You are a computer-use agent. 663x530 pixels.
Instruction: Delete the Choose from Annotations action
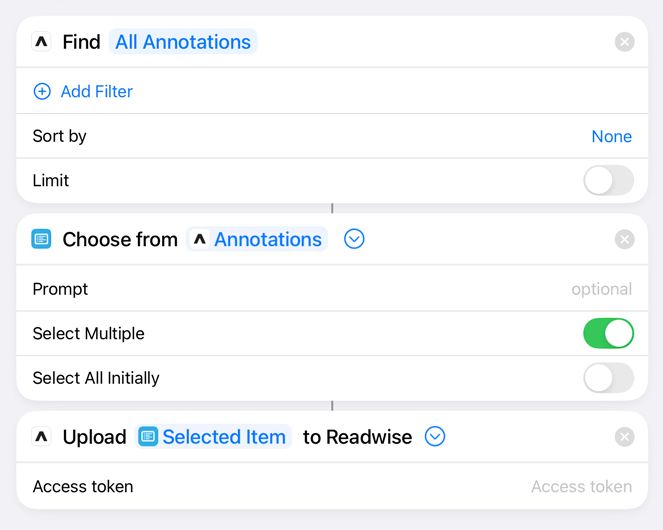[624, 239]
